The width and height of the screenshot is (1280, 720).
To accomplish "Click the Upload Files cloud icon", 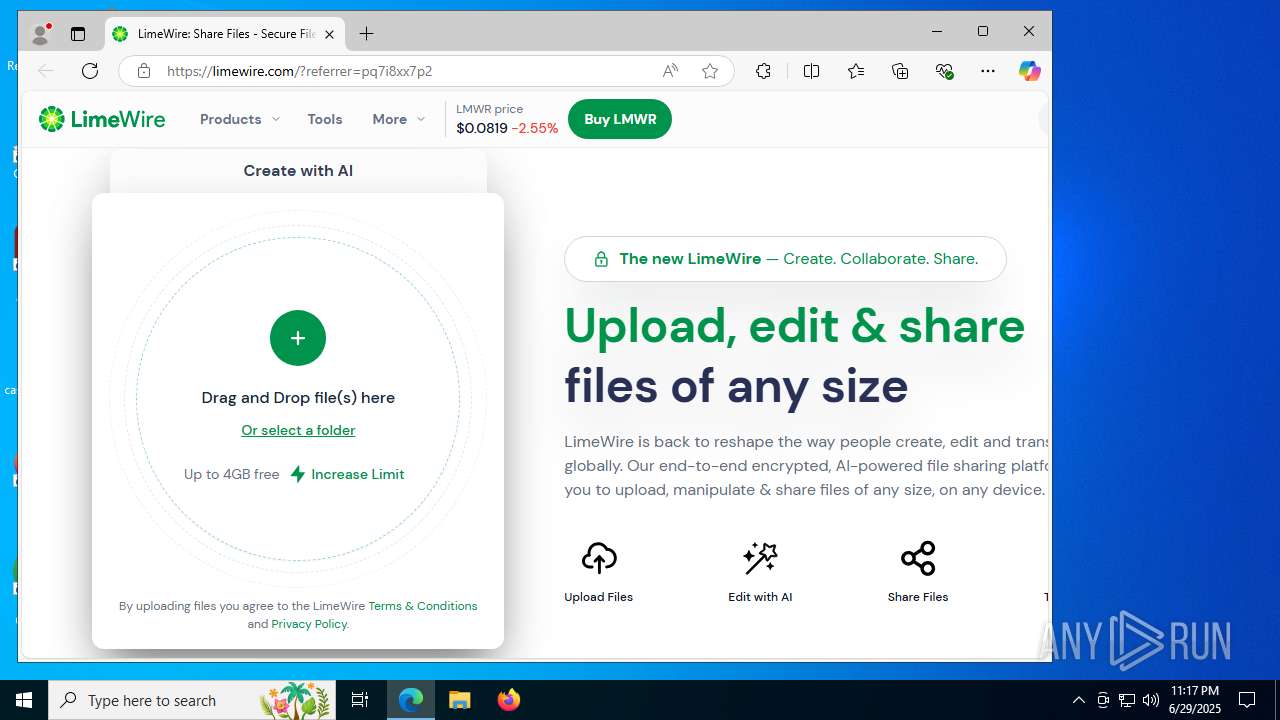I will point(599,558).
